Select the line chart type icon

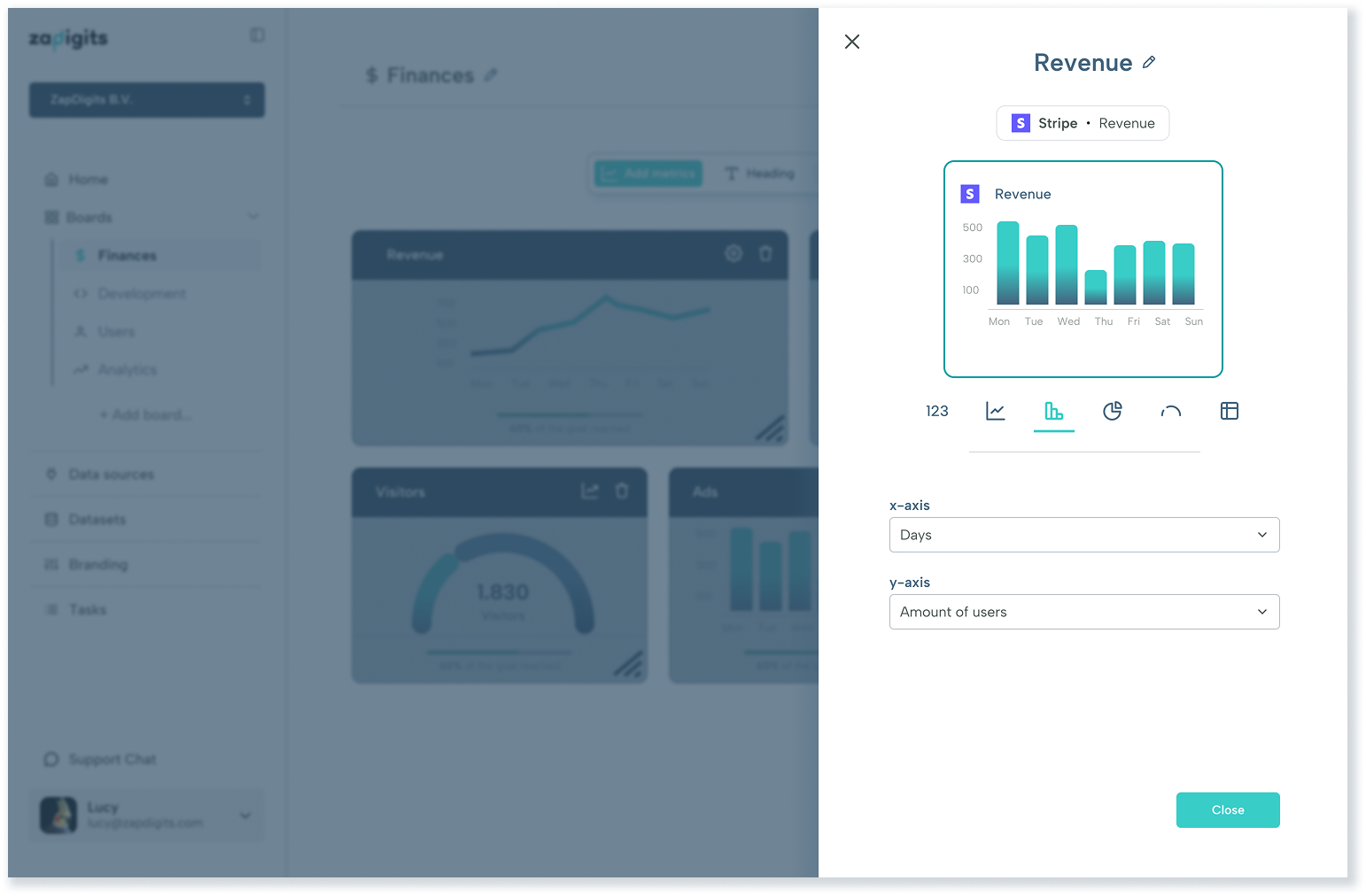tap(996, 411)
